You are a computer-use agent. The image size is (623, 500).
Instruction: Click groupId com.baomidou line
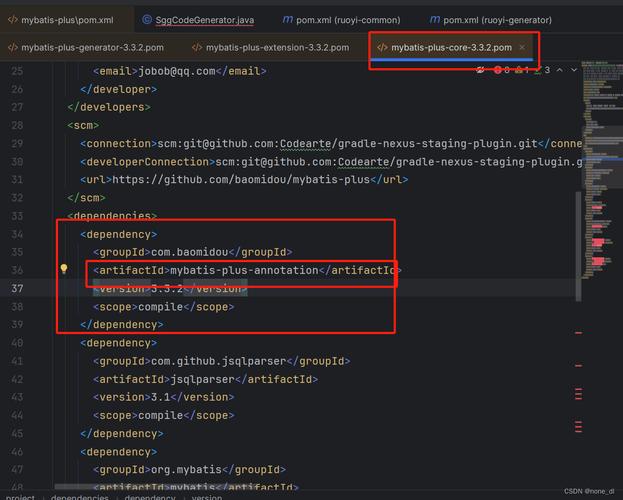point(193,252)
